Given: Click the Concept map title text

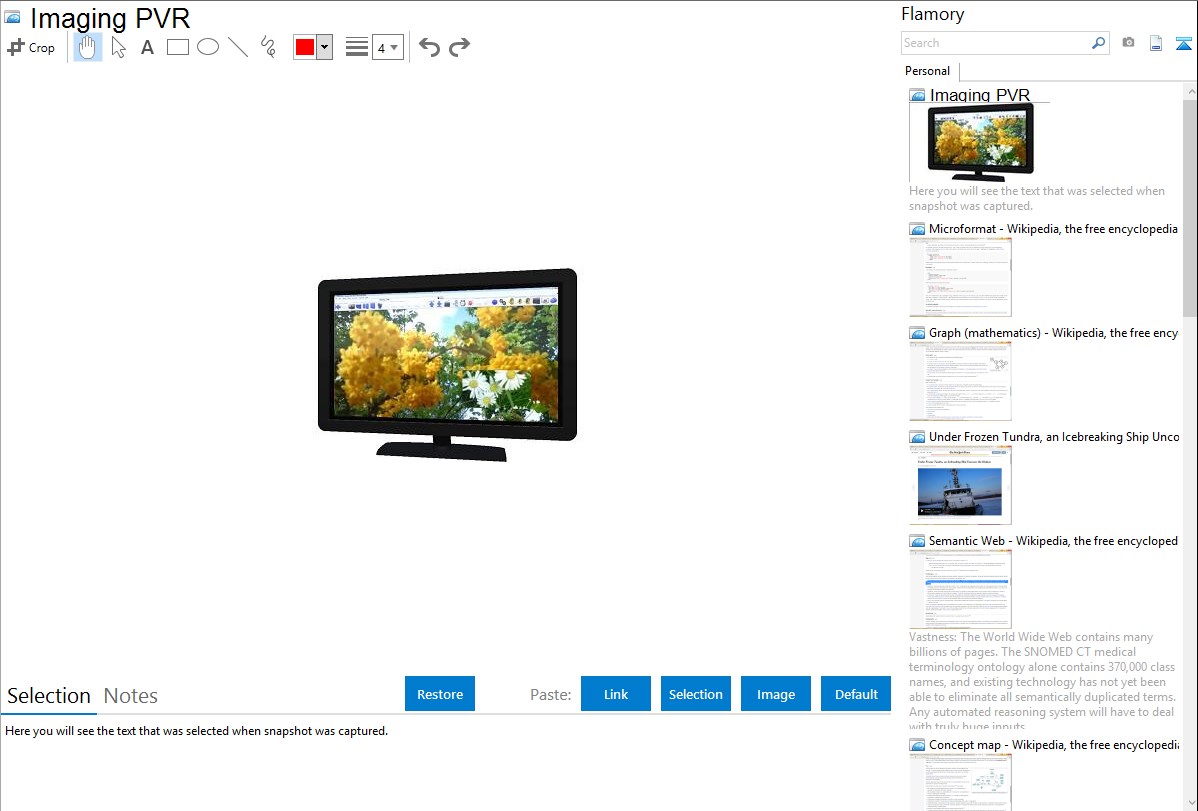Looking at the screenshot, I should click(x=1053, y=745).
